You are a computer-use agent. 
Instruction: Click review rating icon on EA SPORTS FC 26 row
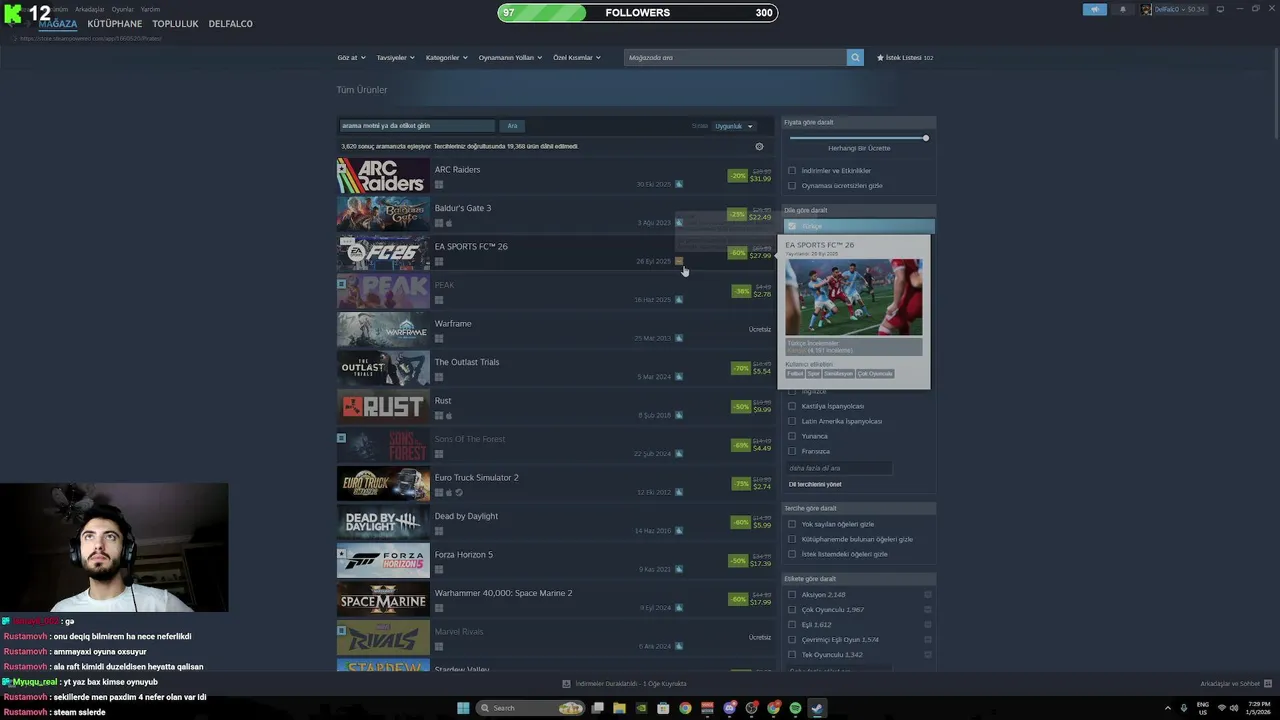coord(679,261)
